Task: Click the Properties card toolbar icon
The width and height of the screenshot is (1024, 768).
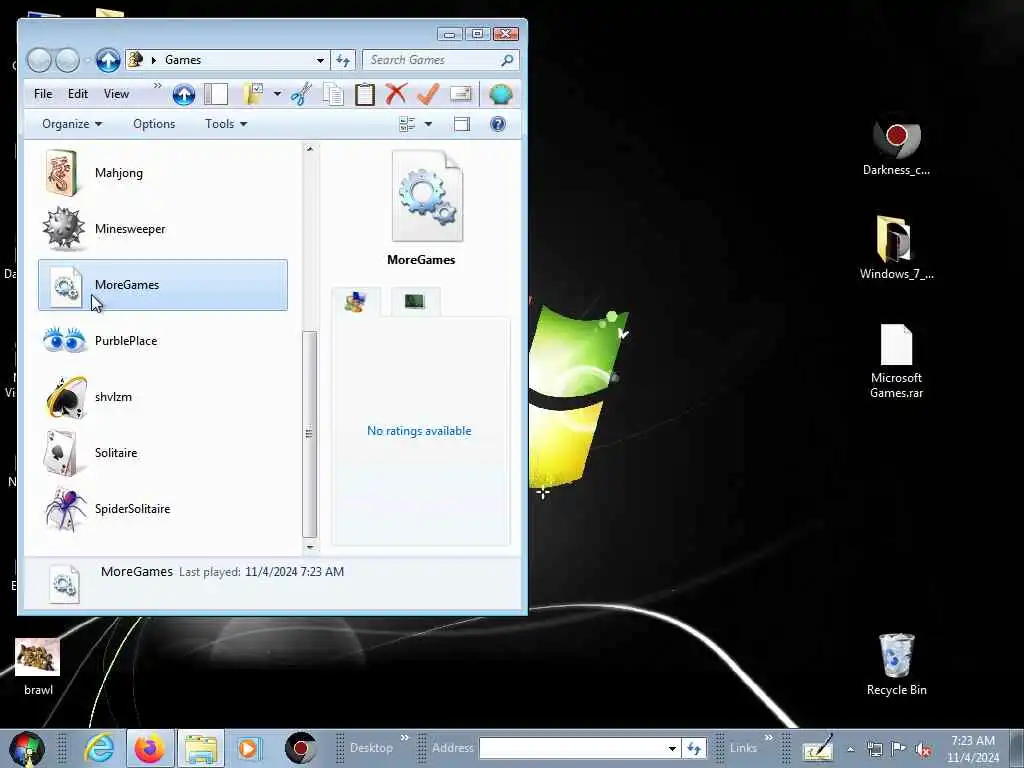Action: point(461,95)
